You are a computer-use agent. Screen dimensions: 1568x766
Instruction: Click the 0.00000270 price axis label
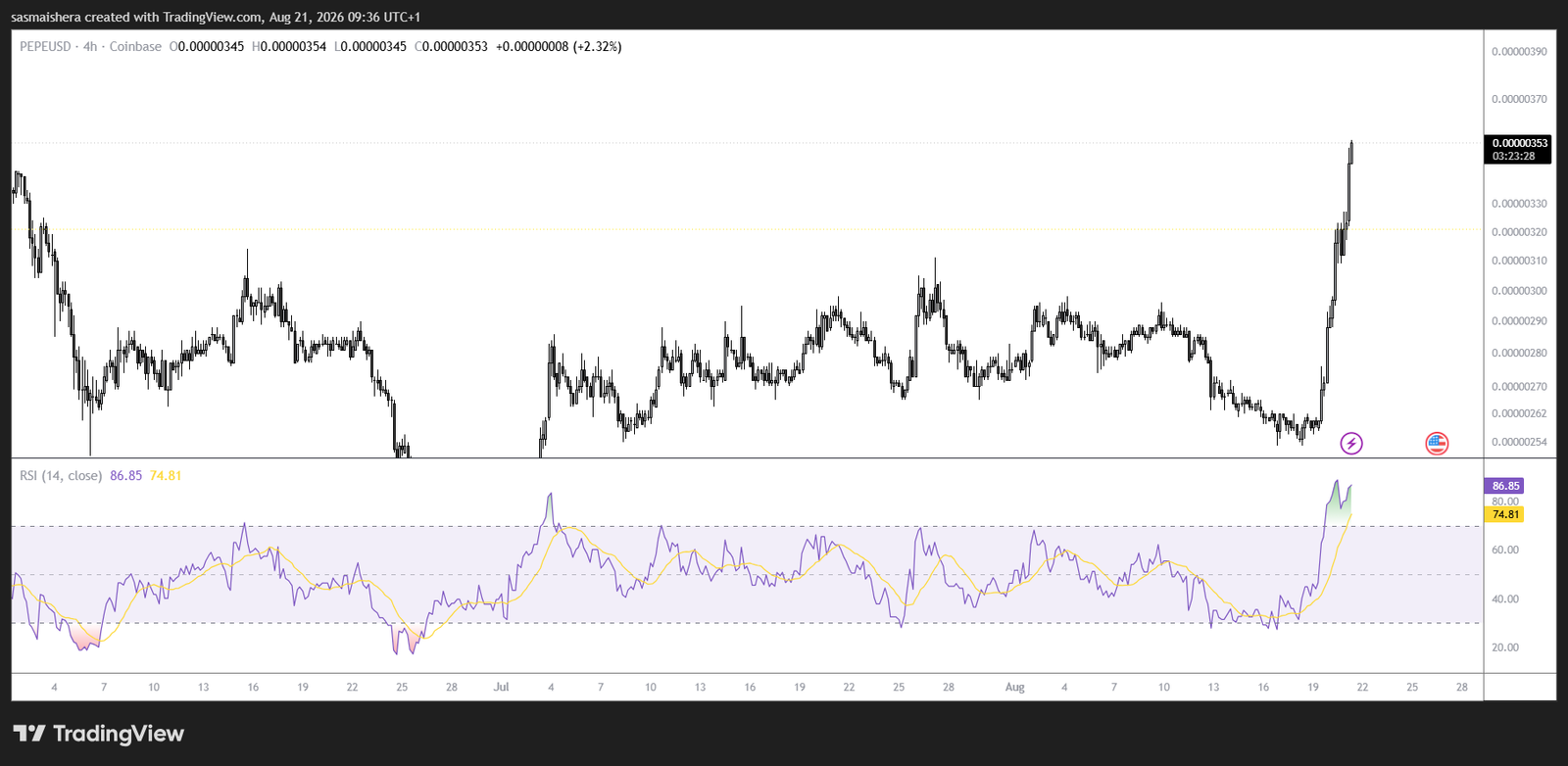pos(1519,387)
